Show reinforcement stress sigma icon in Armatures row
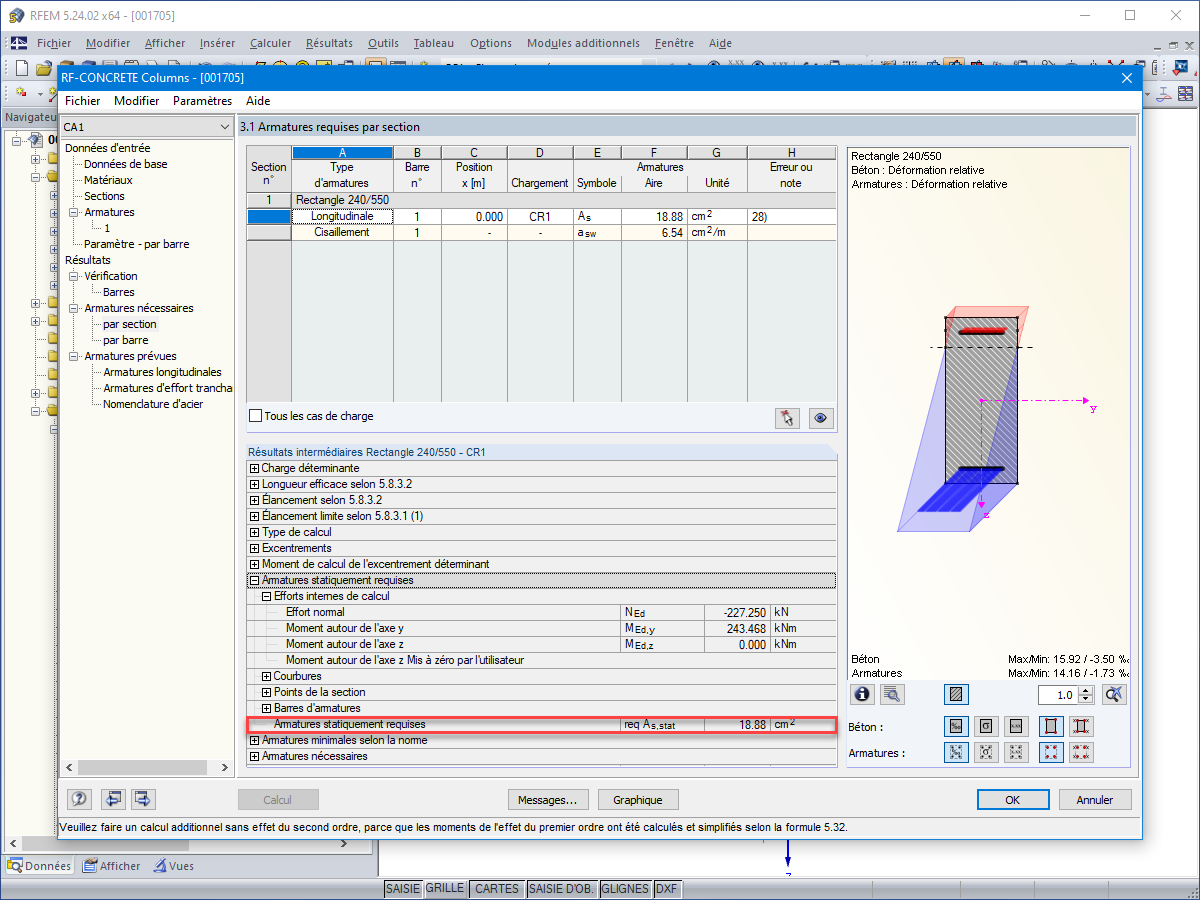The width and height of the screenshot is (1200, 900). click(987, 753)
